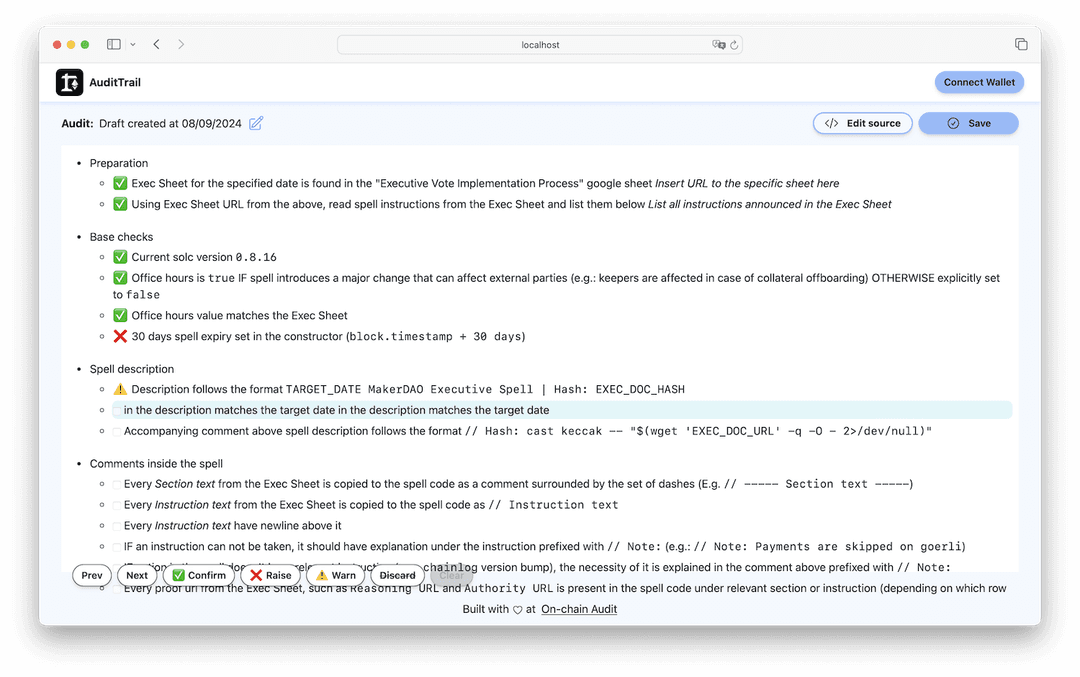Go back with the browser back arrow
The image size is (1080, 677).
[157, 44]
